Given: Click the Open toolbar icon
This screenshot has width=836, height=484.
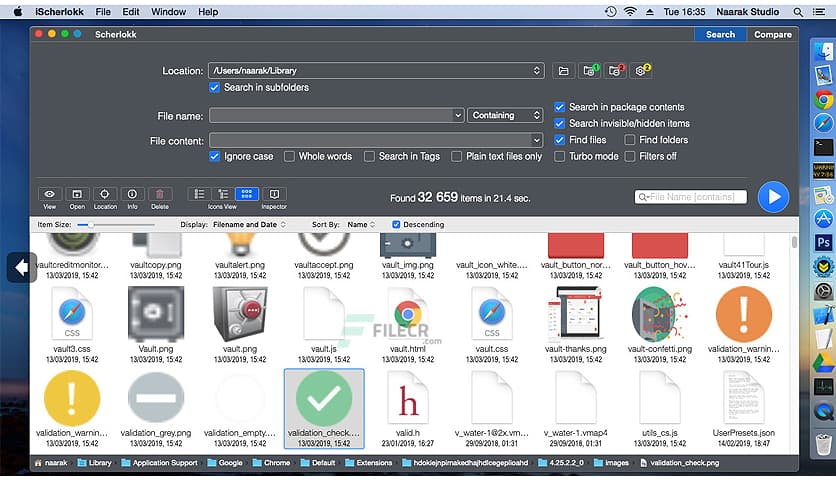Looking at the screenshot, I should (x=77, y=195).
